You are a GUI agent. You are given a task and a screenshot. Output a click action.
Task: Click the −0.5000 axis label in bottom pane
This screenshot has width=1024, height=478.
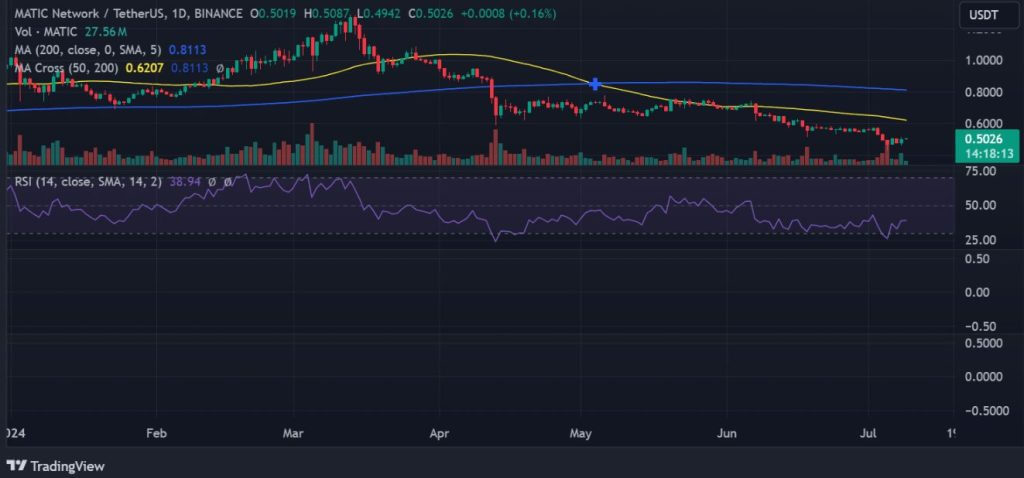pyautogui.click(x=986, y=411)
